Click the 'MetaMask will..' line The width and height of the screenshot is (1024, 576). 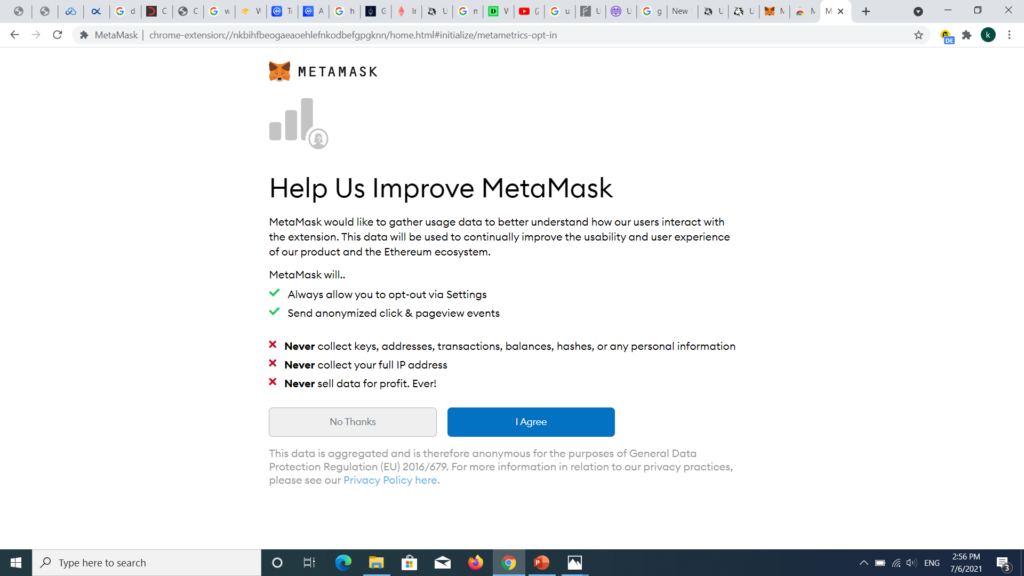307,275
